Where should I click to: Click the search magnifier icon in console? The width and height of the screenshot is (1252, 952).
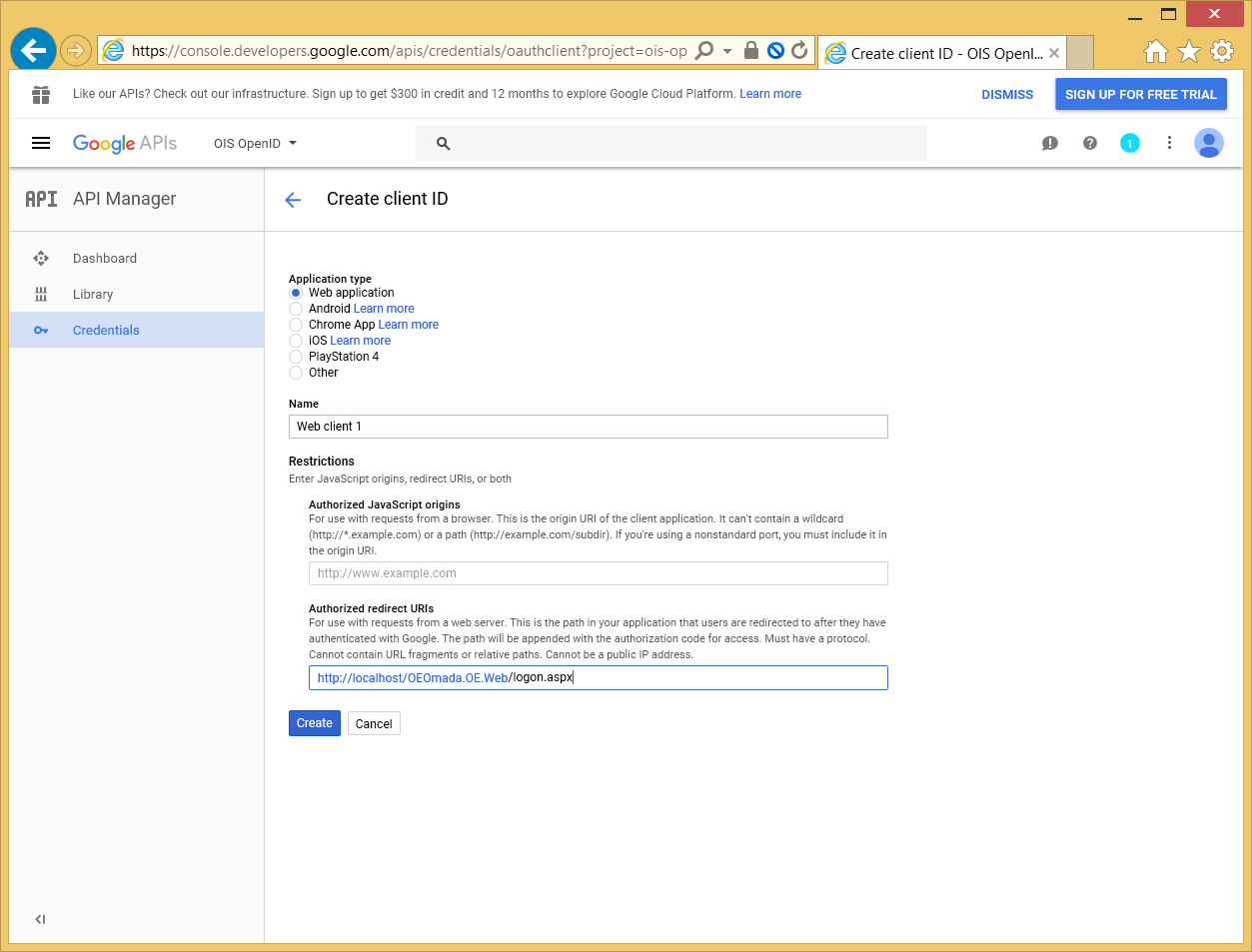[444, 144]
